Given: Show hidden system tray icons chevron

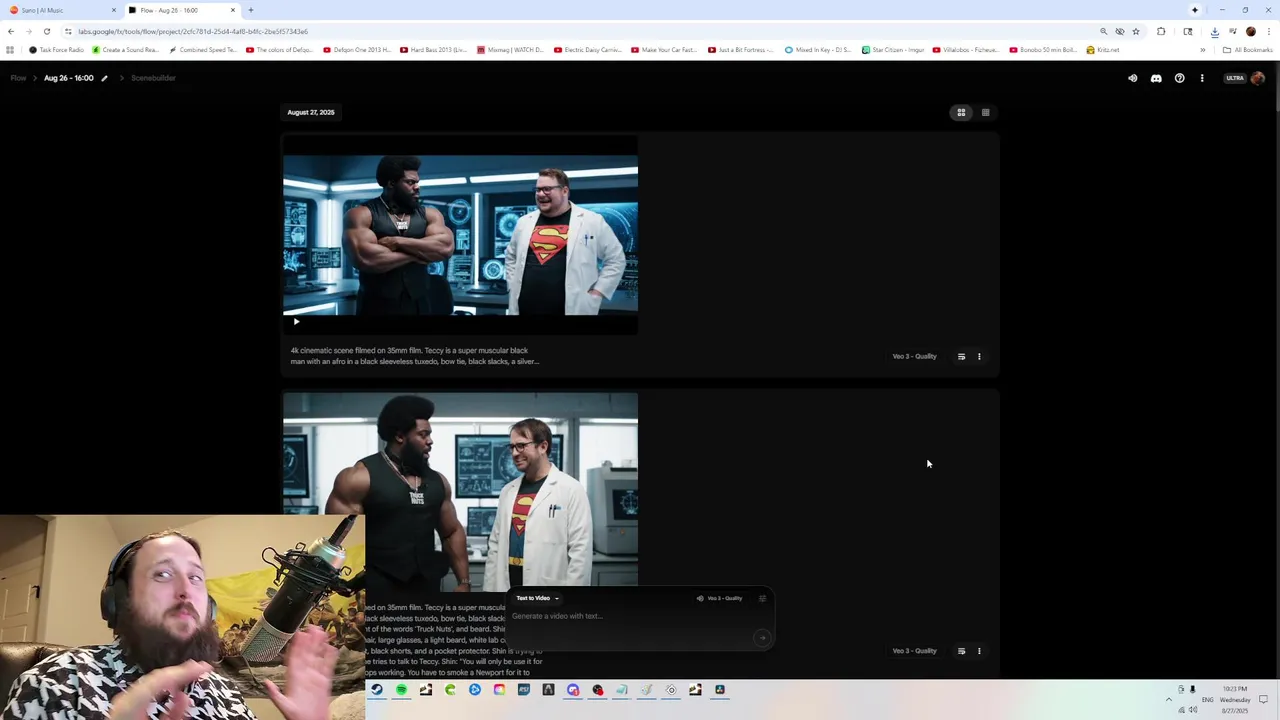Looking at the screenshot, I should tap(1168, 700).
